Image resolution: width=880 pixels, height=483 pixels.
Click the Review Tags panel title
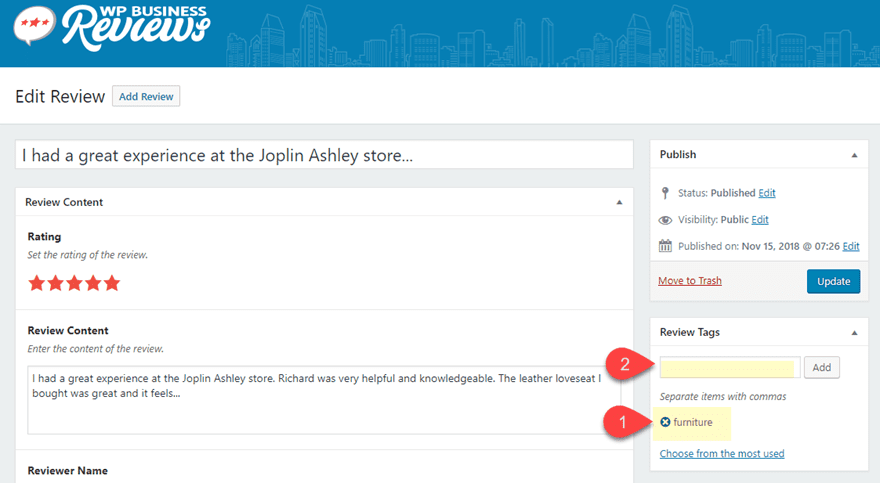click(690, 332)
